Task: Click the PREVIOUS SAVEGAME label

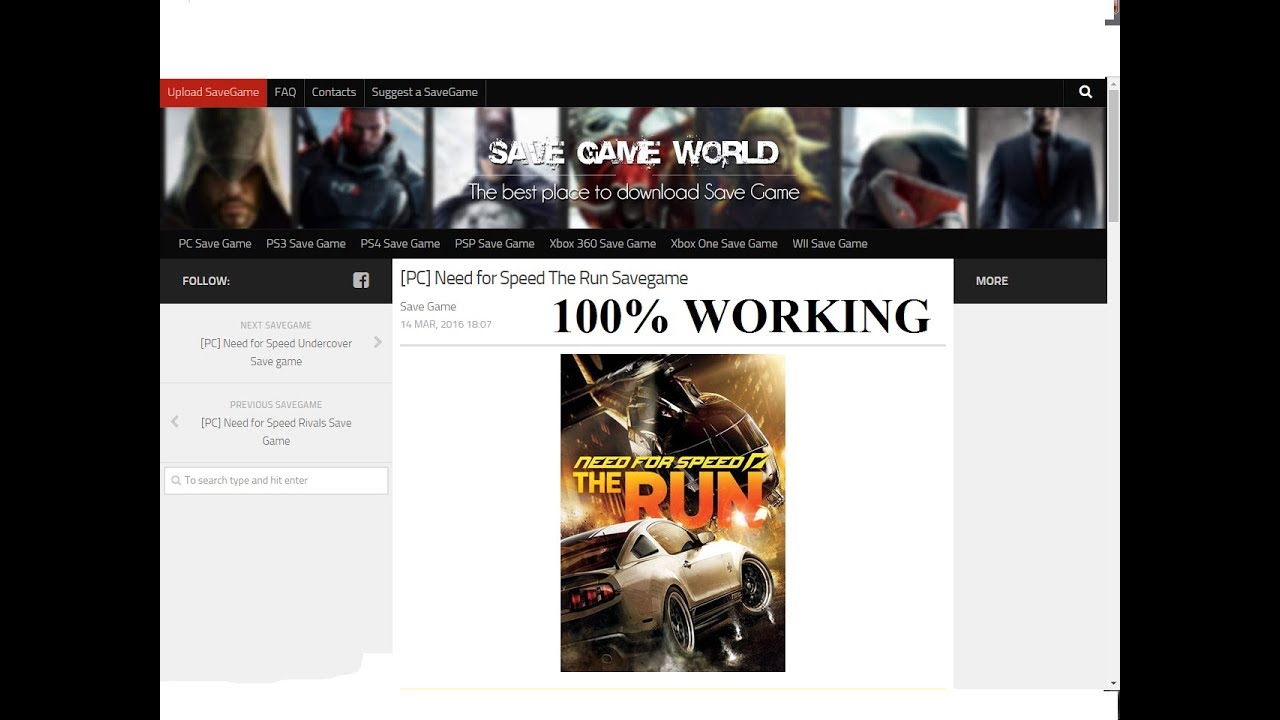Action: (x=276, y=405)
